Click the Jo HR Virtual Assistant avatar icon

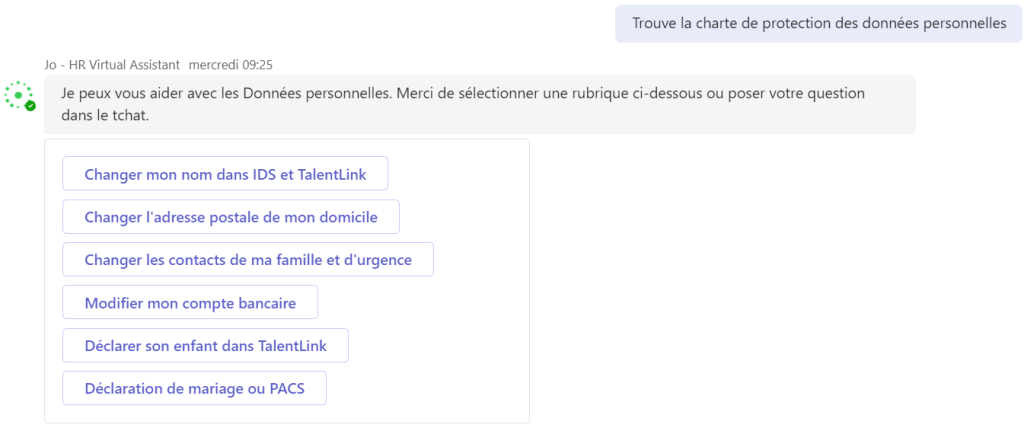[18, 95]
